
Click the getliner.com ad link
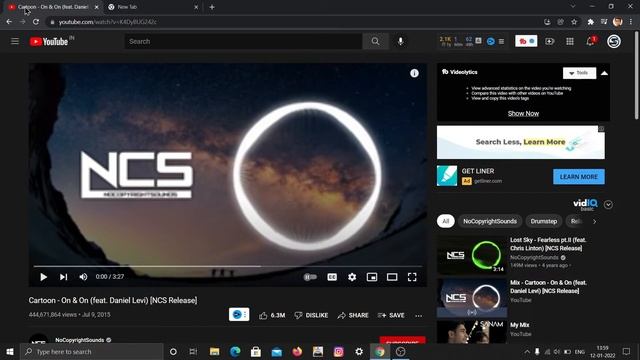[488, 181]
